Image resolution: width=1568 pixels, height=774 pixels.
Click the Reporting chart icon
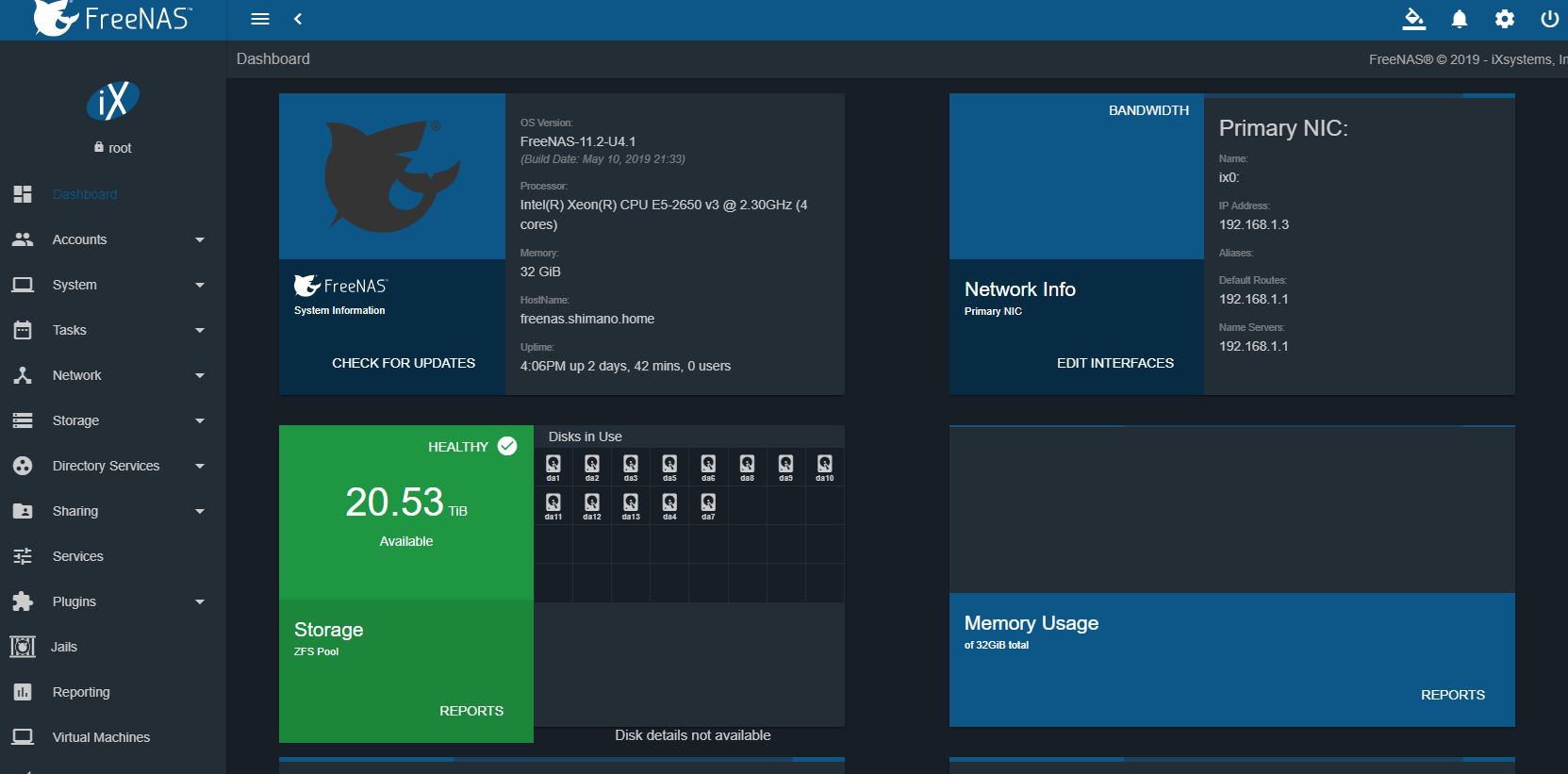point(23,692)
